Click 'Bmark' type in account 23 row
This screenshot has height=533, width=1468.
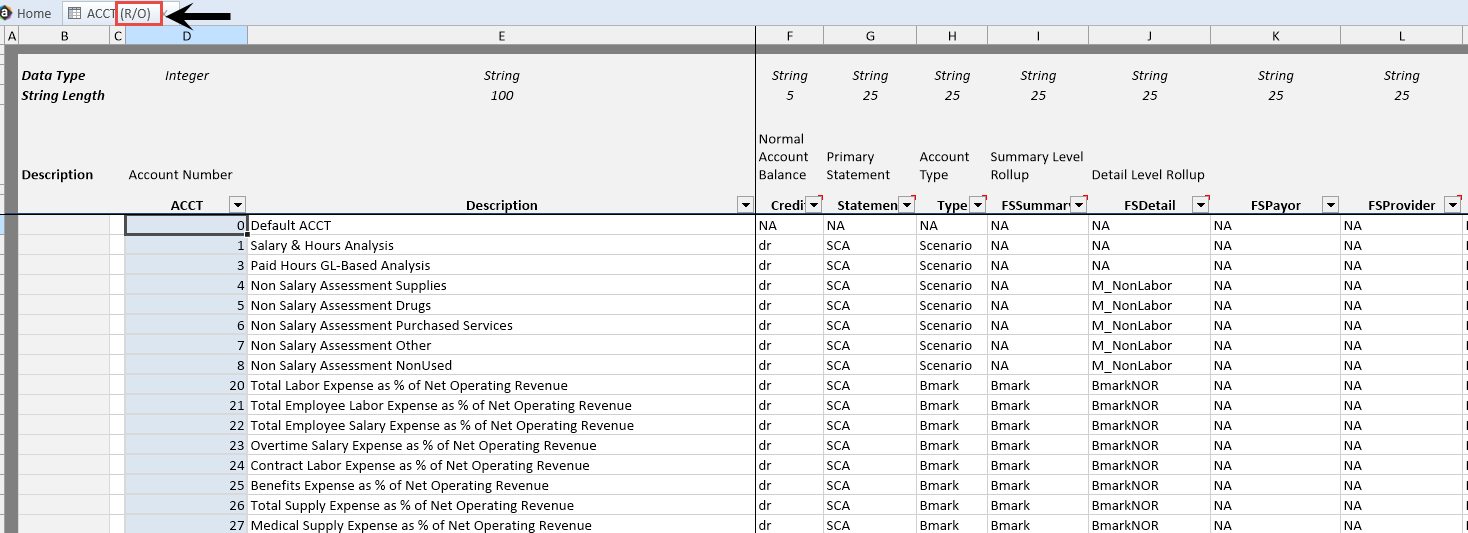tap(952, 445)
